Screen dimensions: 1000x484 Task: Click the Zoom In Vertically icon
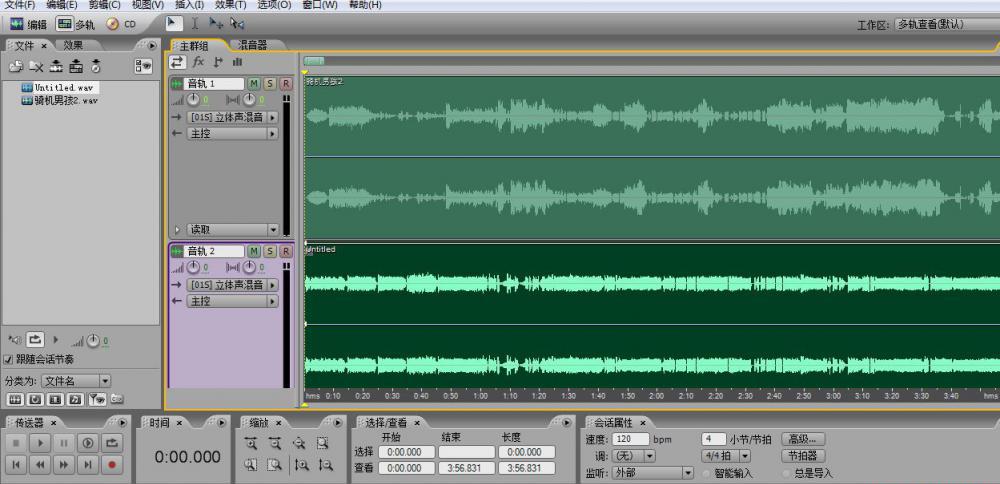[302, 466]
